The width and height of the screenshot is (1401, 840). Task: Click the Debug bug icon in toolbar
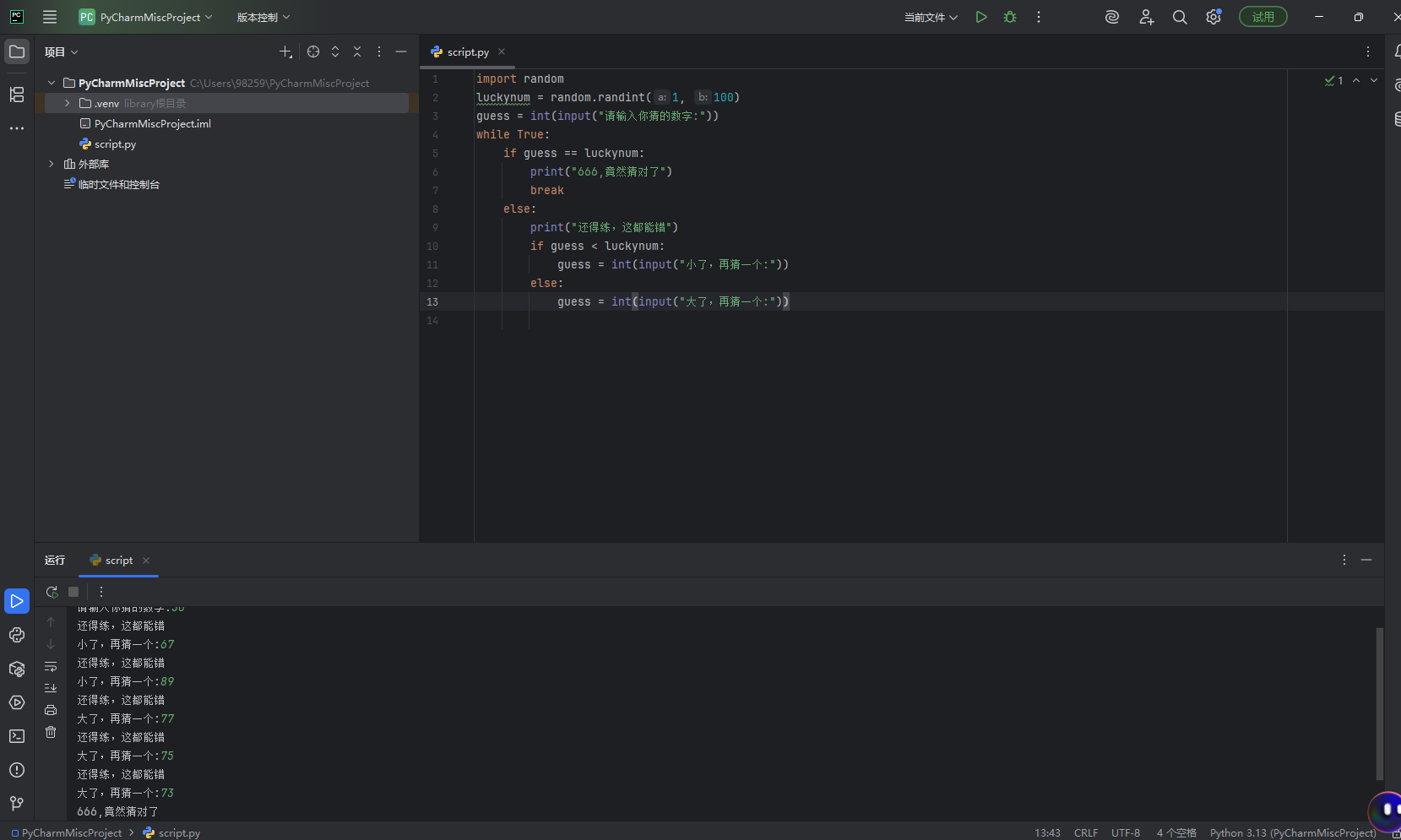1010,17
